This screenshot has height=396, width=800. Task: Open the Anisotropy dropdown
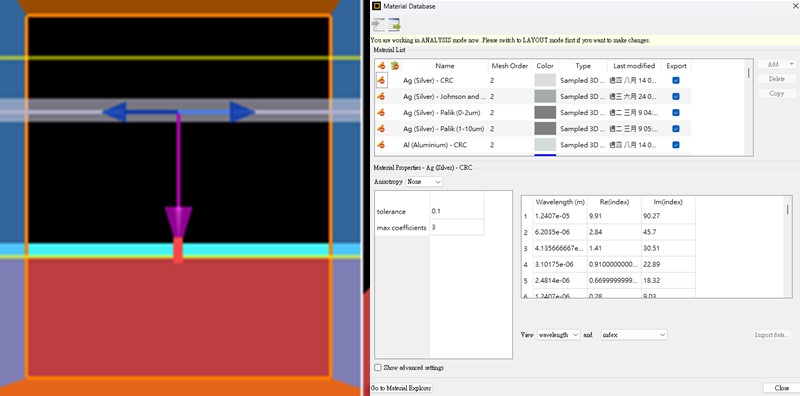[424, 182]
